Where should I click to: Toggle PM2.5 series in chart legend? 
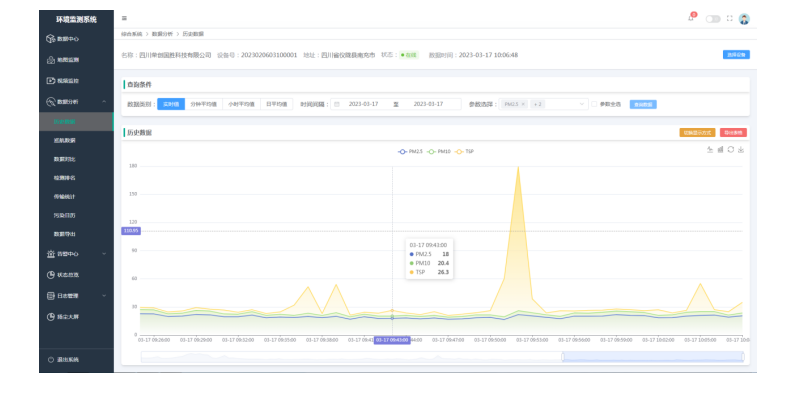click(410, 152)
